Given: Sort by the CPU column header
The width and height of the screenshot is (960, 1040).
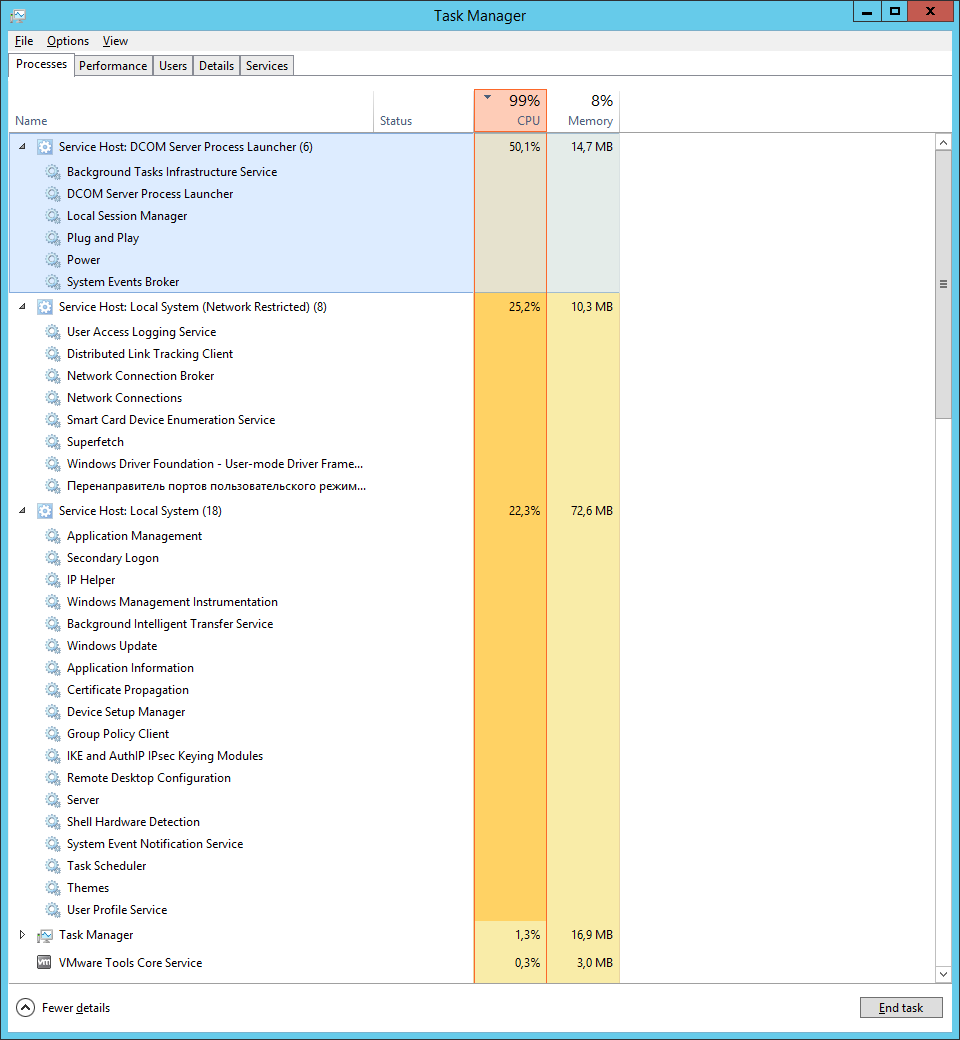Looking at the screenshot, I should click(510, 111).
